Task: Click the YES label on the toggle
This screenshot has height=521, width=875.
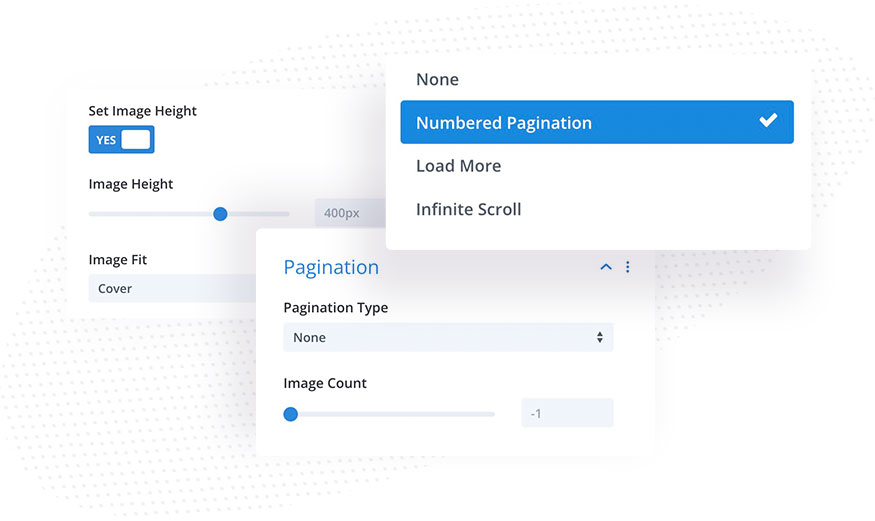Action: pyautogui.click(x=106, y=140)
